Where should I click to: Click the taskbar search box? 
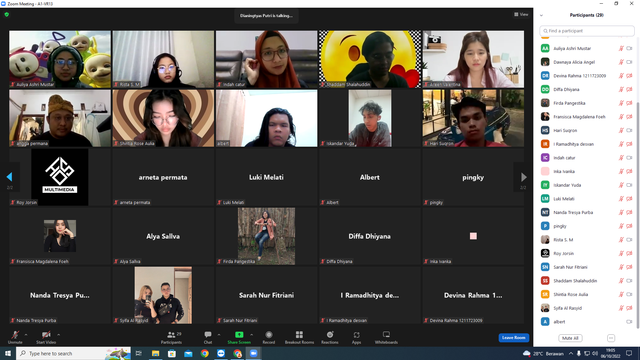coord(73,353)
